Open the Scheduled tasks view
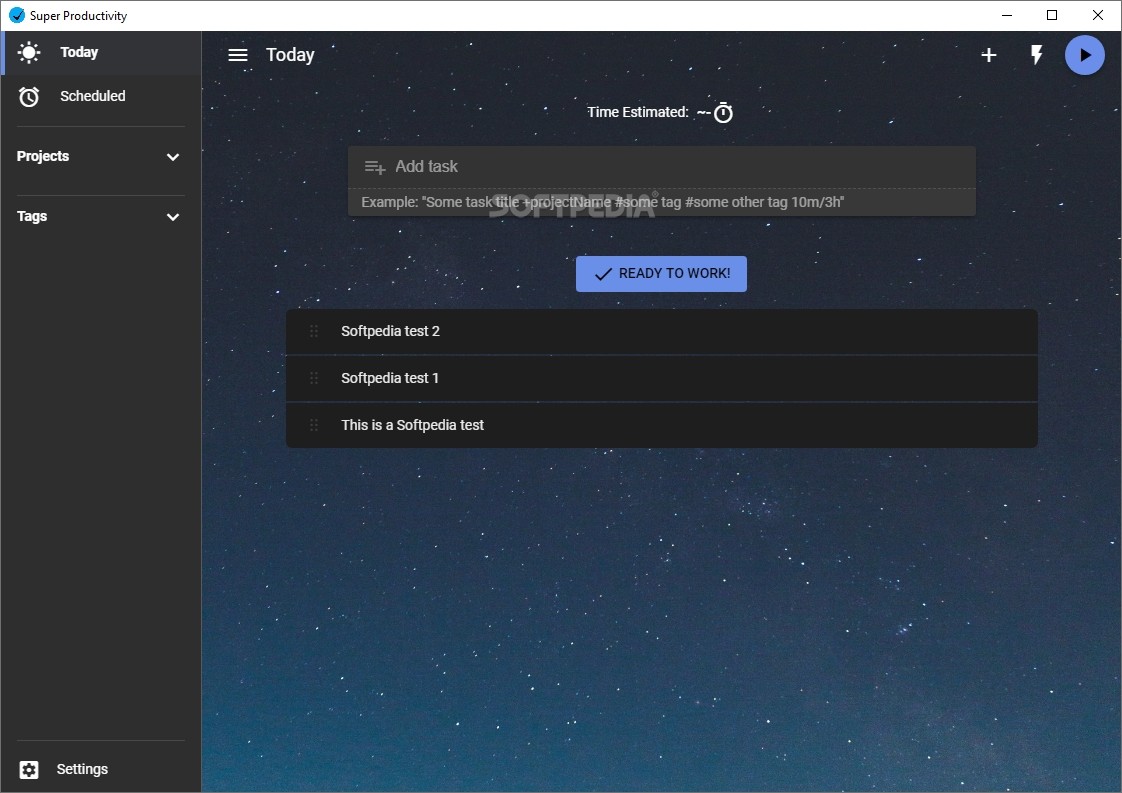 (x=101, y=96)
